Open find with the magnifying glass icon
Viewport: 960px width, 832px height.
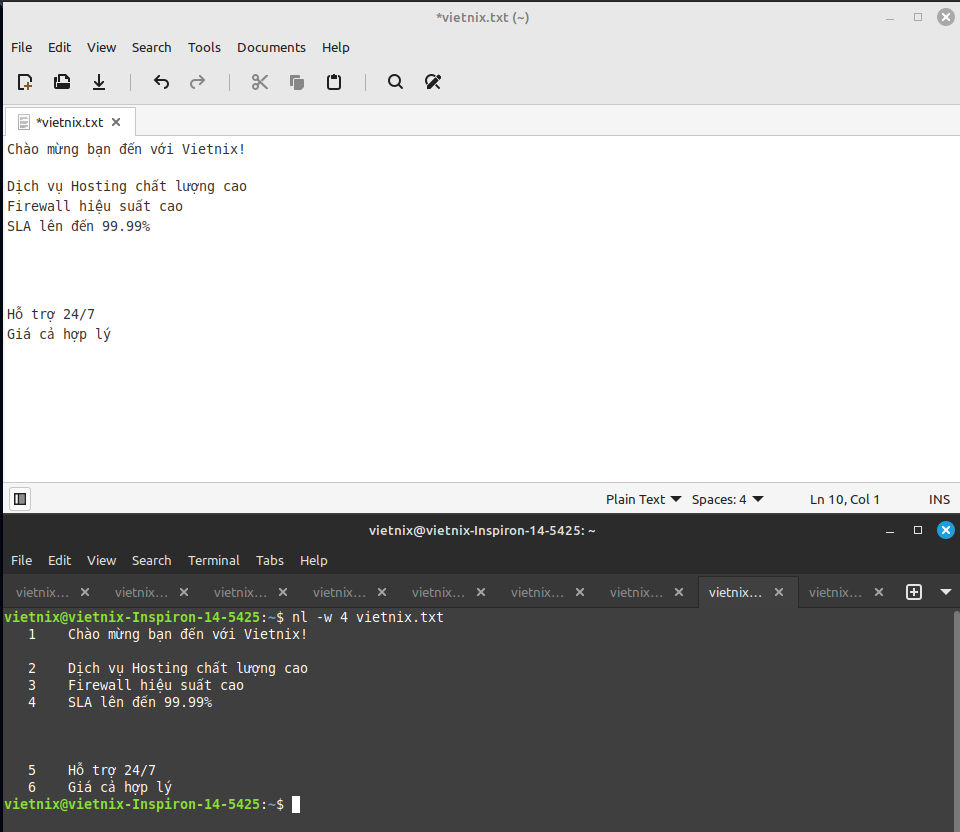396,82
